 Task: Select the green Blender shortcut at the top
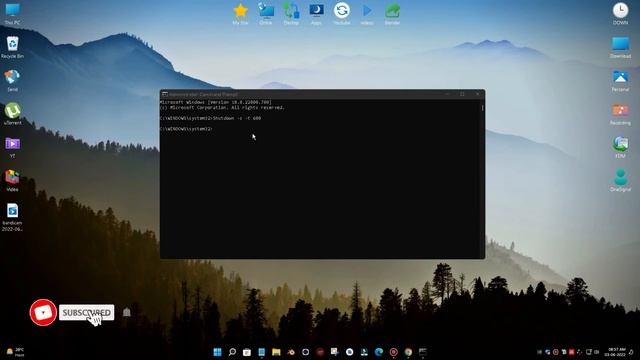click(392, 13)
